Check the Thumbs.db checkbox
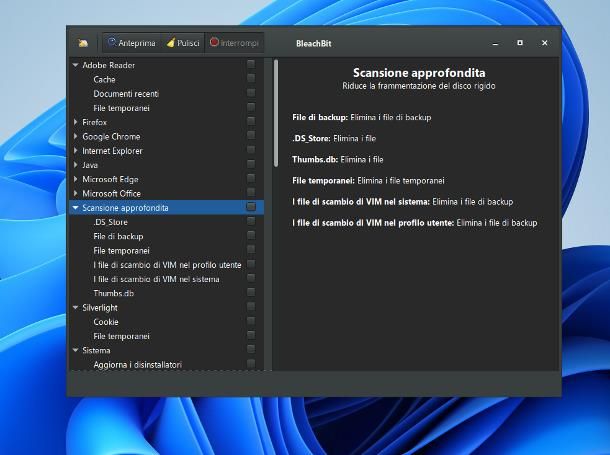 (x=251, y=292)
